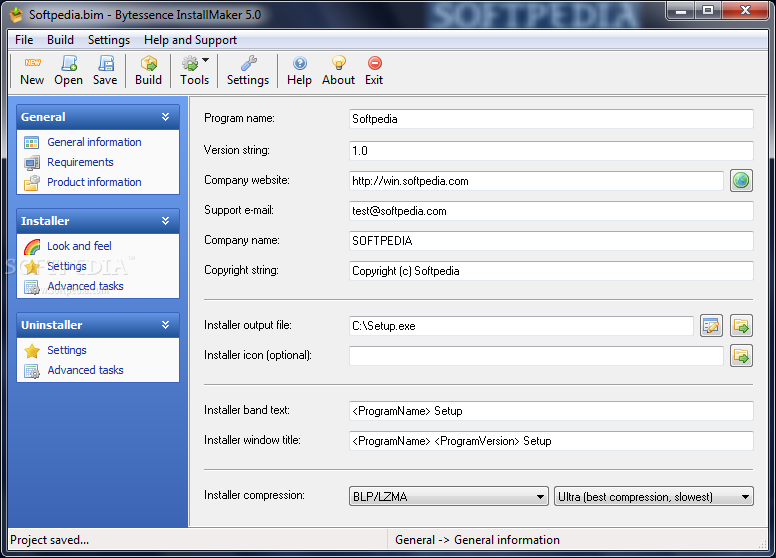Image resolution: width=776 pixels, height=558 pixels.
Task: Click the Copyright string field
Action: pos(551,271)
